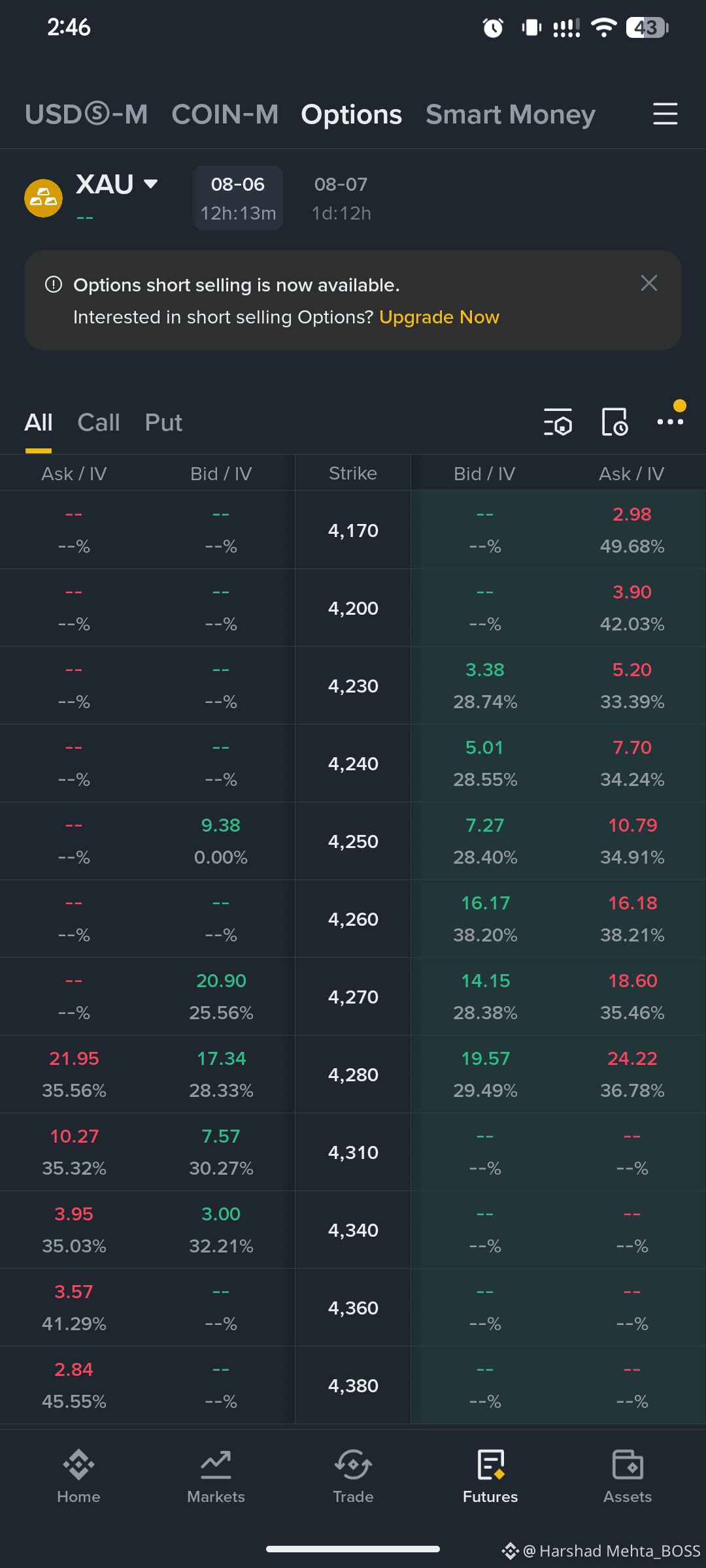Tap put ask price 24.22
The height and width of the screenshot is (1568, 706).
click(x=632, y=1058)
